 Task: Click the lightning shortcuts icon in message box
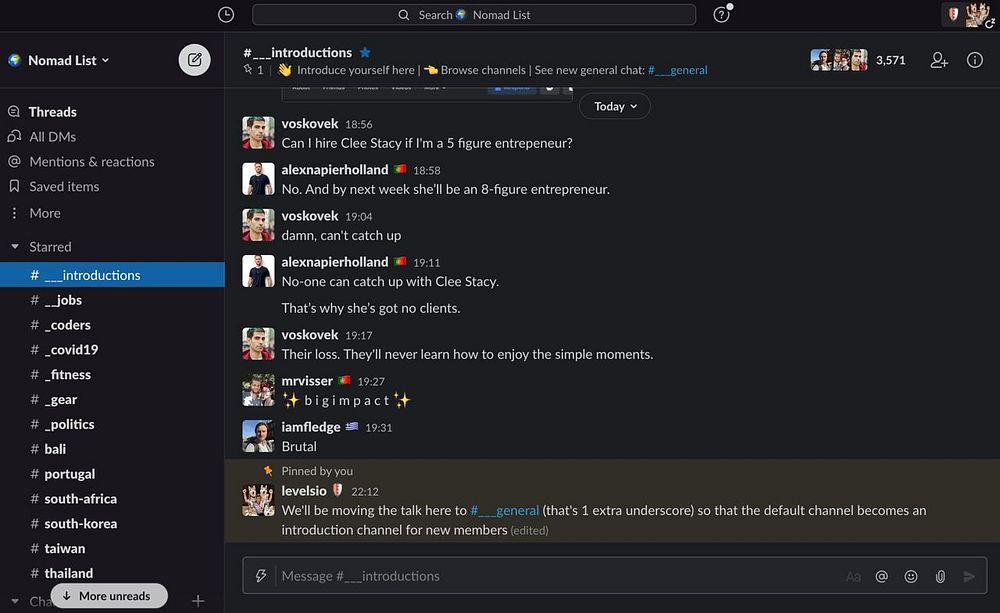click(261, 576)
